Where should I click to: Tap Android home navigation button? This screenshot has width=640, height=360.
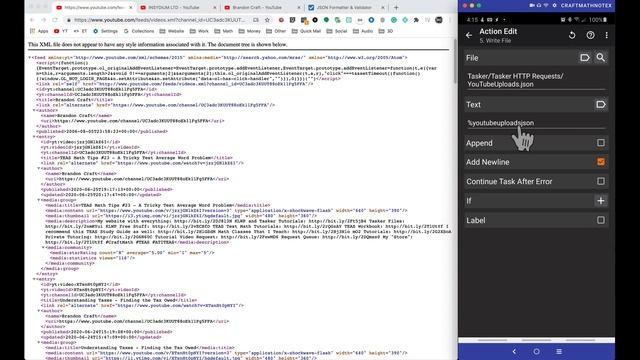[x=536, y=351]
